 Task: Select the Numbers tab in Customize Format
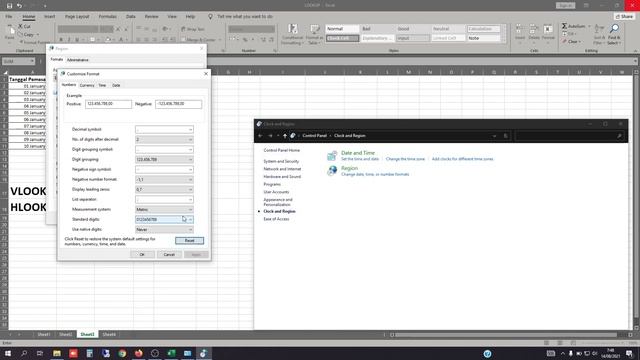(69, 85)
